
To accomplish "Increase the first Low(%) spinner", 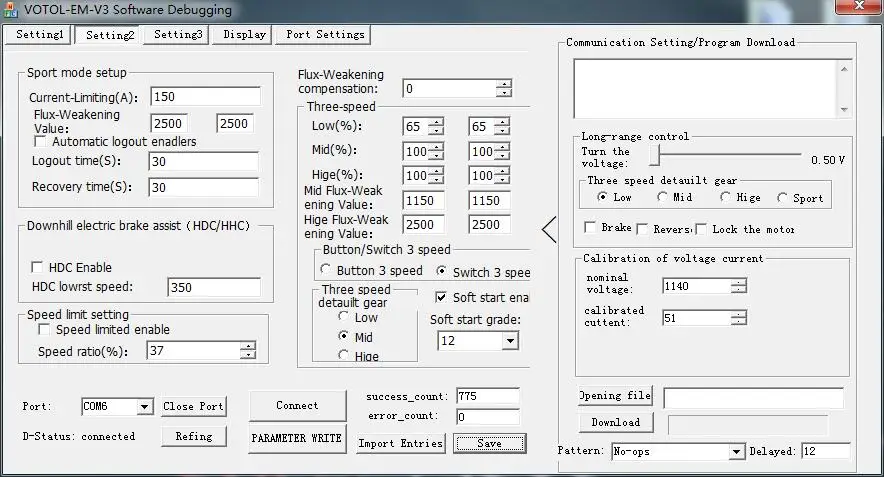I will pyautogui.click(x=435, y=123).
